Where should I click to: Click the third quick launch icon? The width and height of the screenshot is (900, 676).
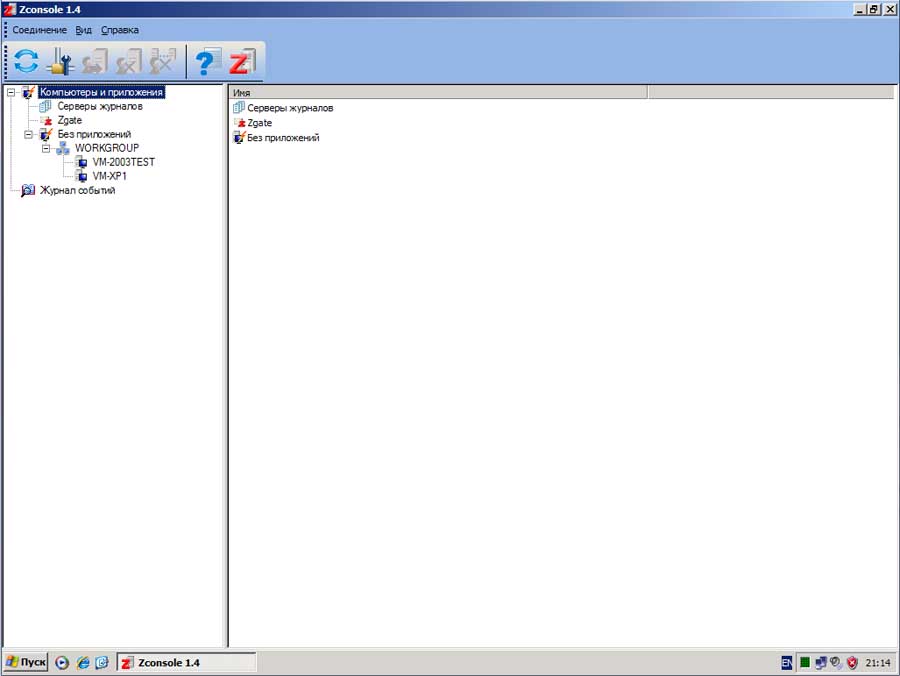pyautogui.click(x=102, y=663)
